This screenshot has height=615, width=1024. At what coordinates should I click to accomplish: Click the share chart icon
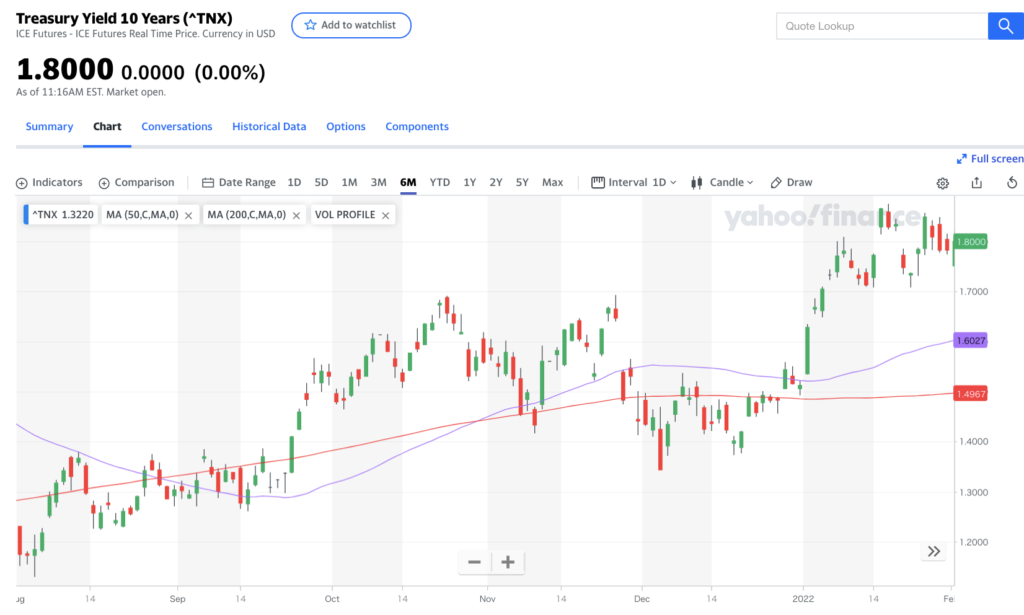point(976,183)
